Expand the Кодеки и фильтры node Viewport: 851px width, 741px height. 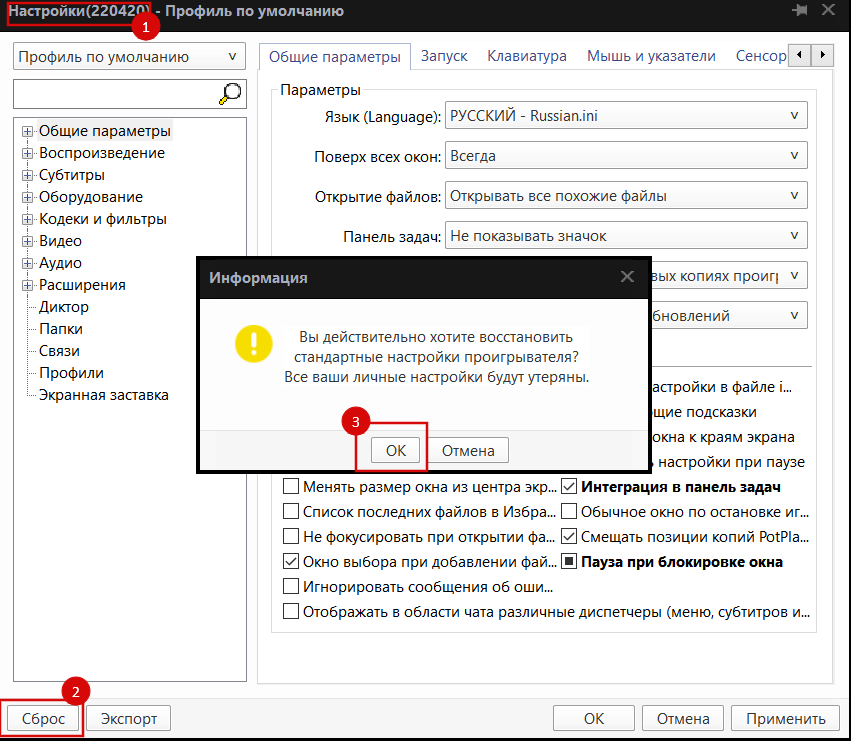[27, 219]
